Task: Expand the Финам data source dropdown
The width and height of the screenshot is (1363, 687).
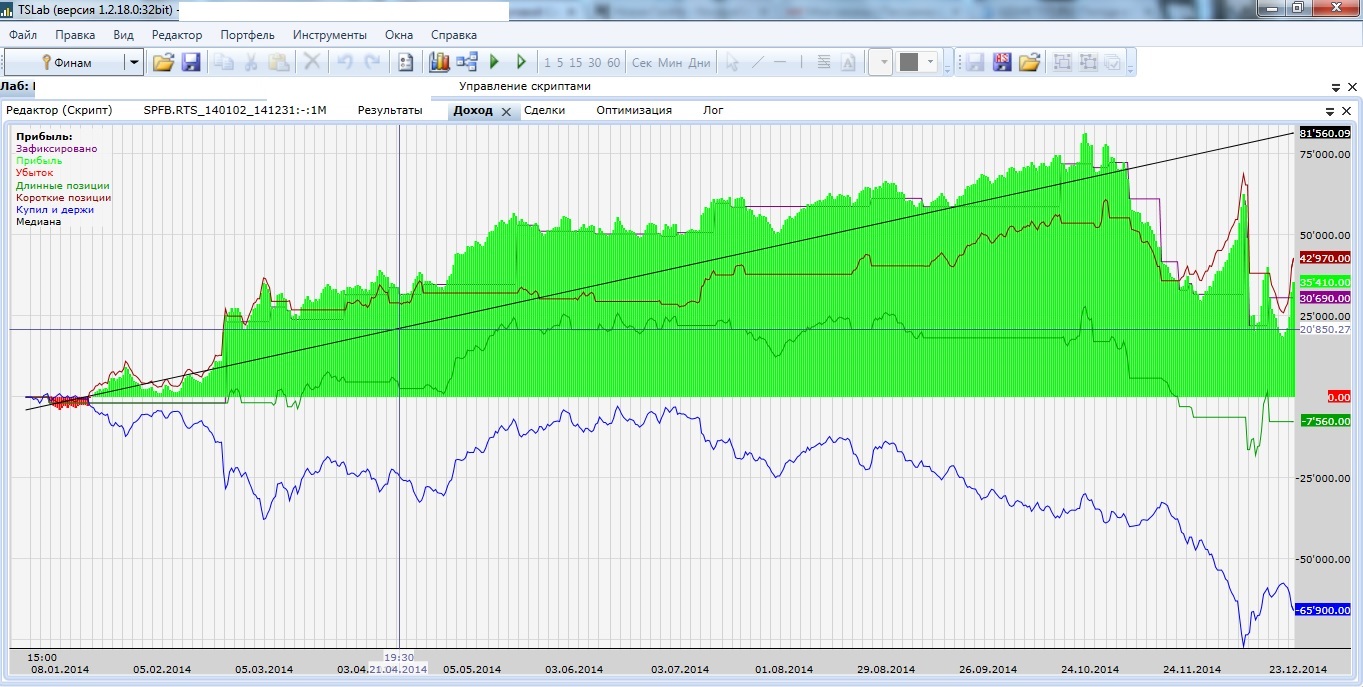Action: (133, 62)
